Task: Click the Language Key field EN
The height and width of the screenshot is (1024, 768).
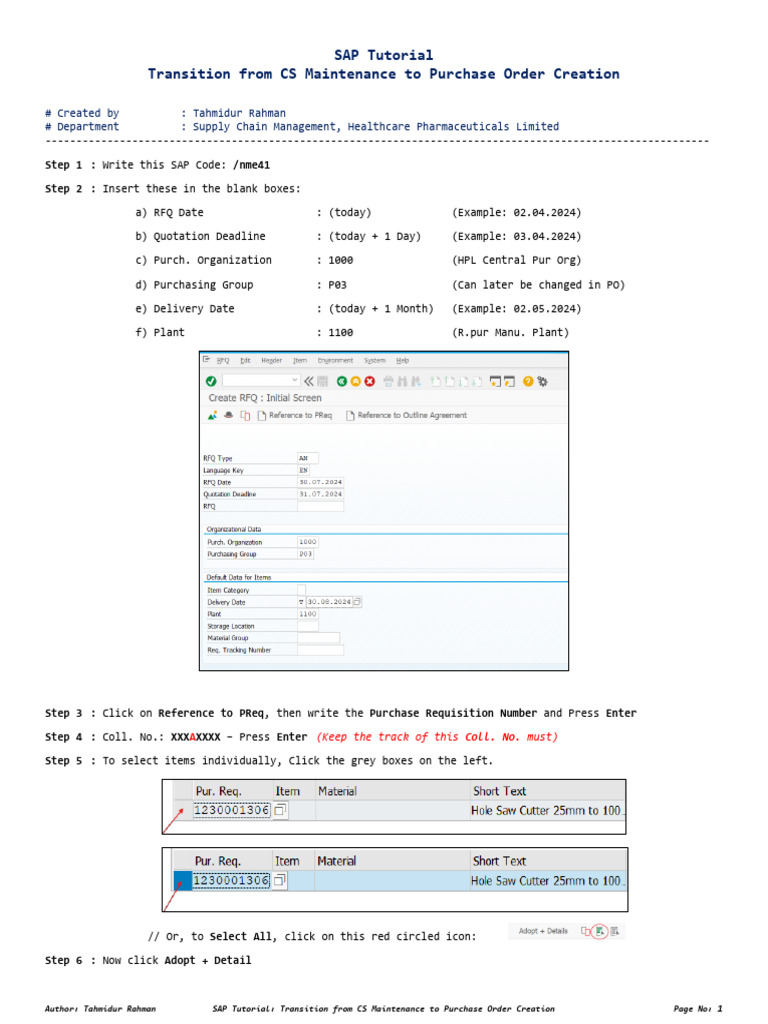Action: [x=304, y=470]
